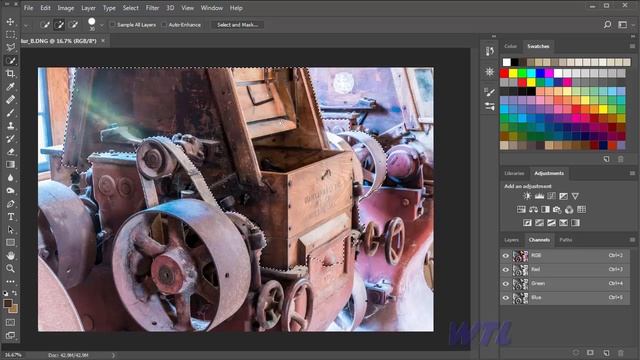This screenshot has width=640, height=360.
Task: Open the File menu
Action: click(x=28, y=8)
